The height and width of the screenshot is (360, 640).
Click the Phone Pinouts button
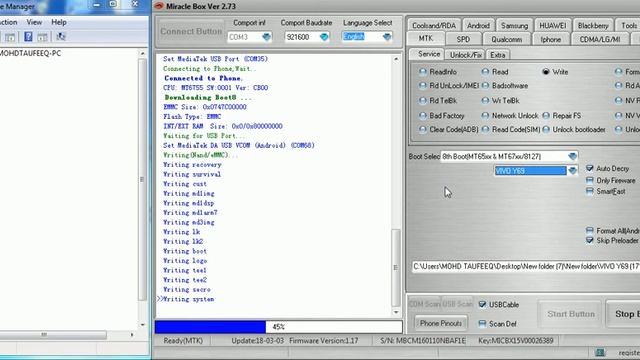[441, 323]
